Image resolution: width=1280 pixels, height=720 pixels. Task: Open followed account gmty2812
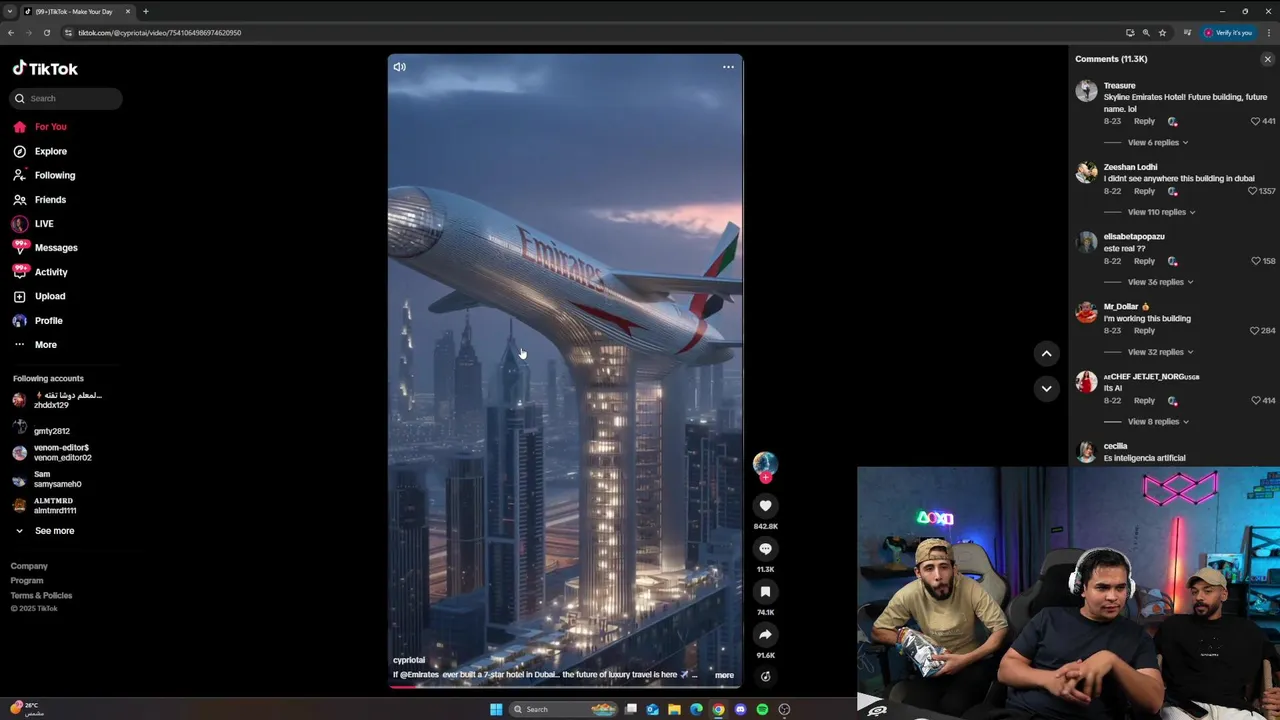click(52, 431)
